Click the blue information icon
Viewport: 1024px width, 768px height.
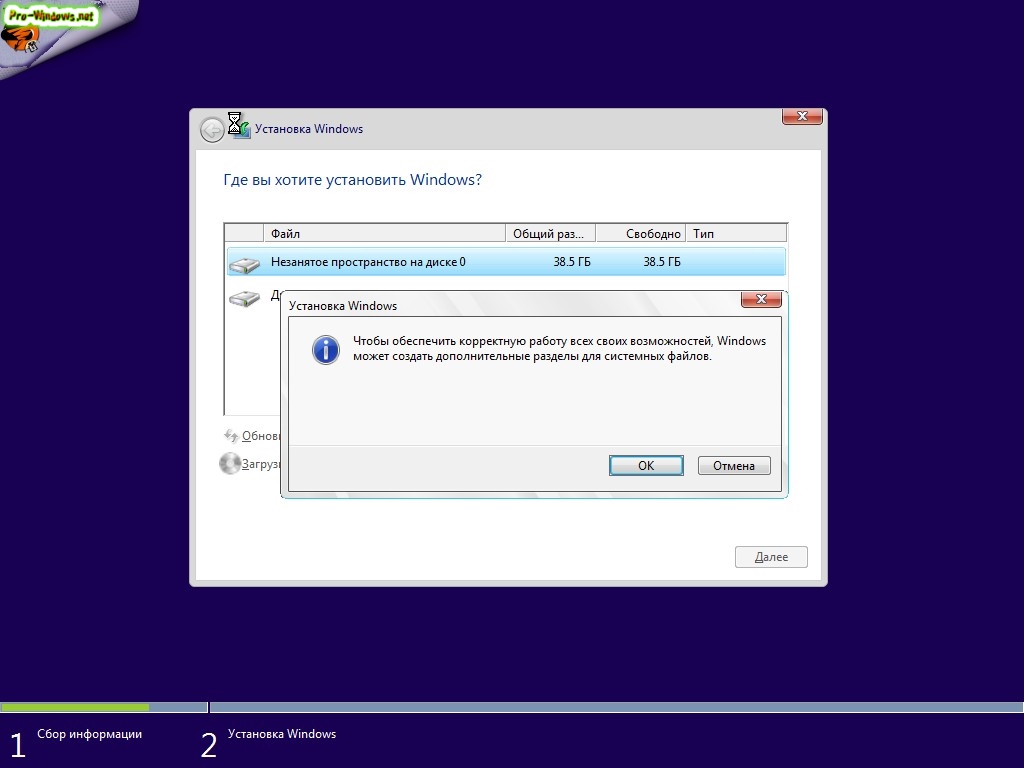[325, 350]
